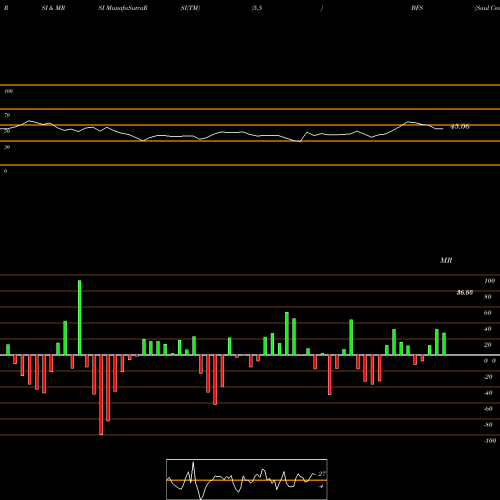
Task: Click the 60 label on MR axis
Action: click(x=488, y=313)
